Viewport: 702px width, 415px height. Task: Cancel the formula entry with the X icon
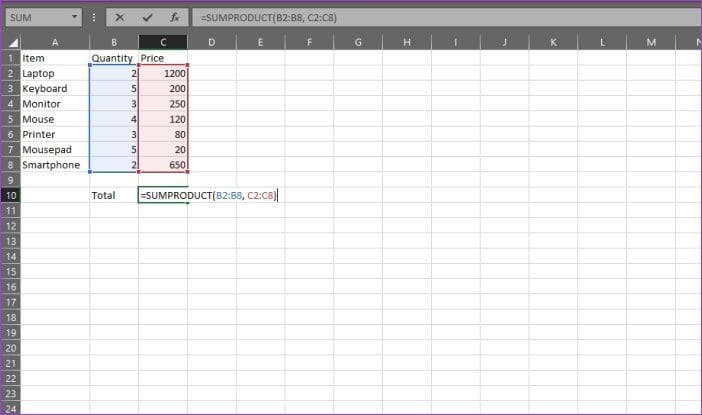(x=120, y=17)
